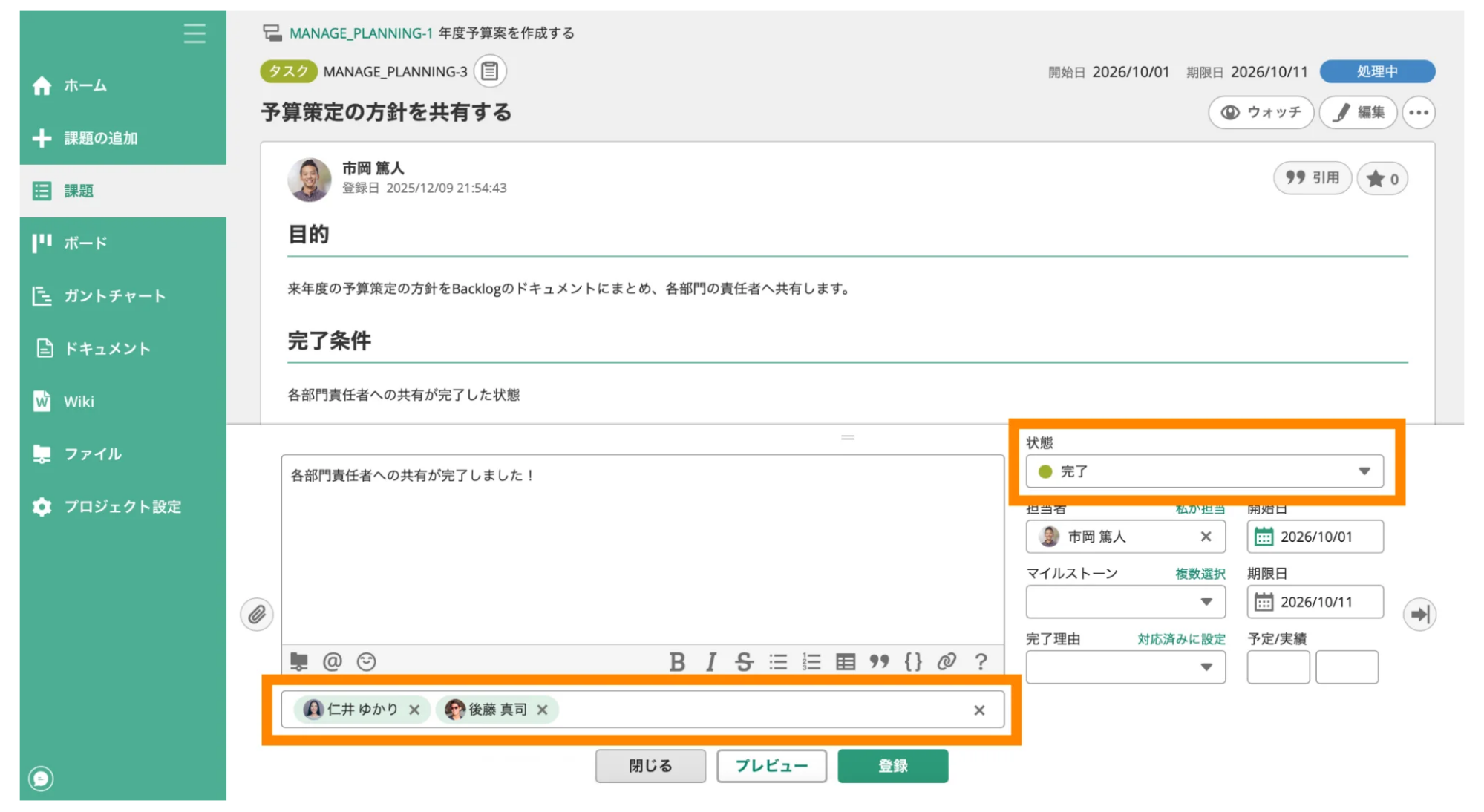Apply bold formatting
Image resolution: width=1484 pixels, height=812 pixels.
pos(677,661)
